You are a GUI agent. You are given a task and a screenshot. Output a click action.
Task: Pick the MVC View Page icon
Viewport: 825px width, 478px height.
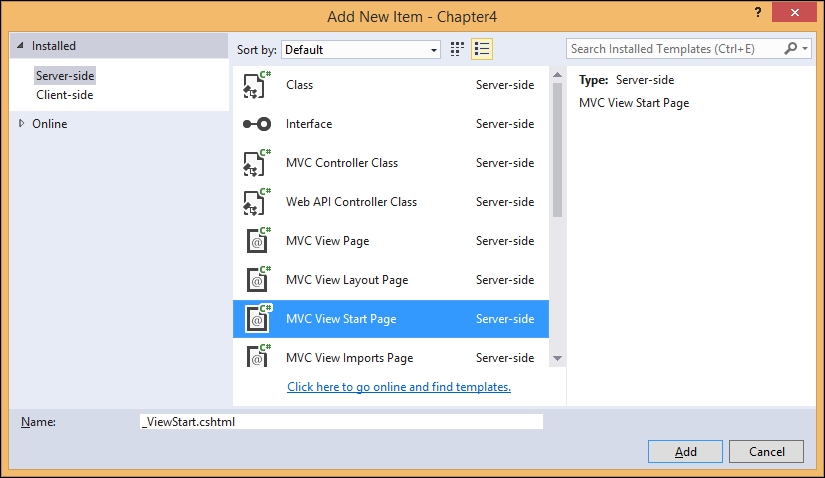[258, 241]
